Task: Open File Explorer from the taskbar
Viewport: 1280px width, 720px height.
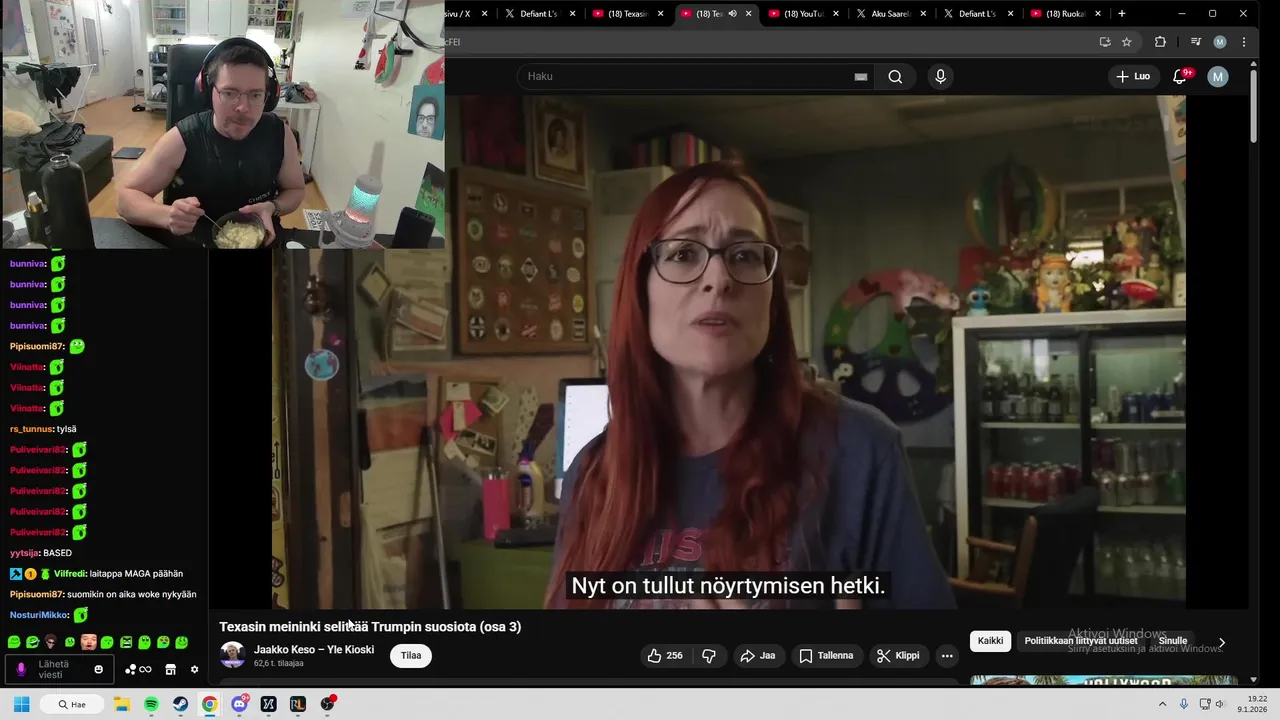Action: click(x=122, y=704)
